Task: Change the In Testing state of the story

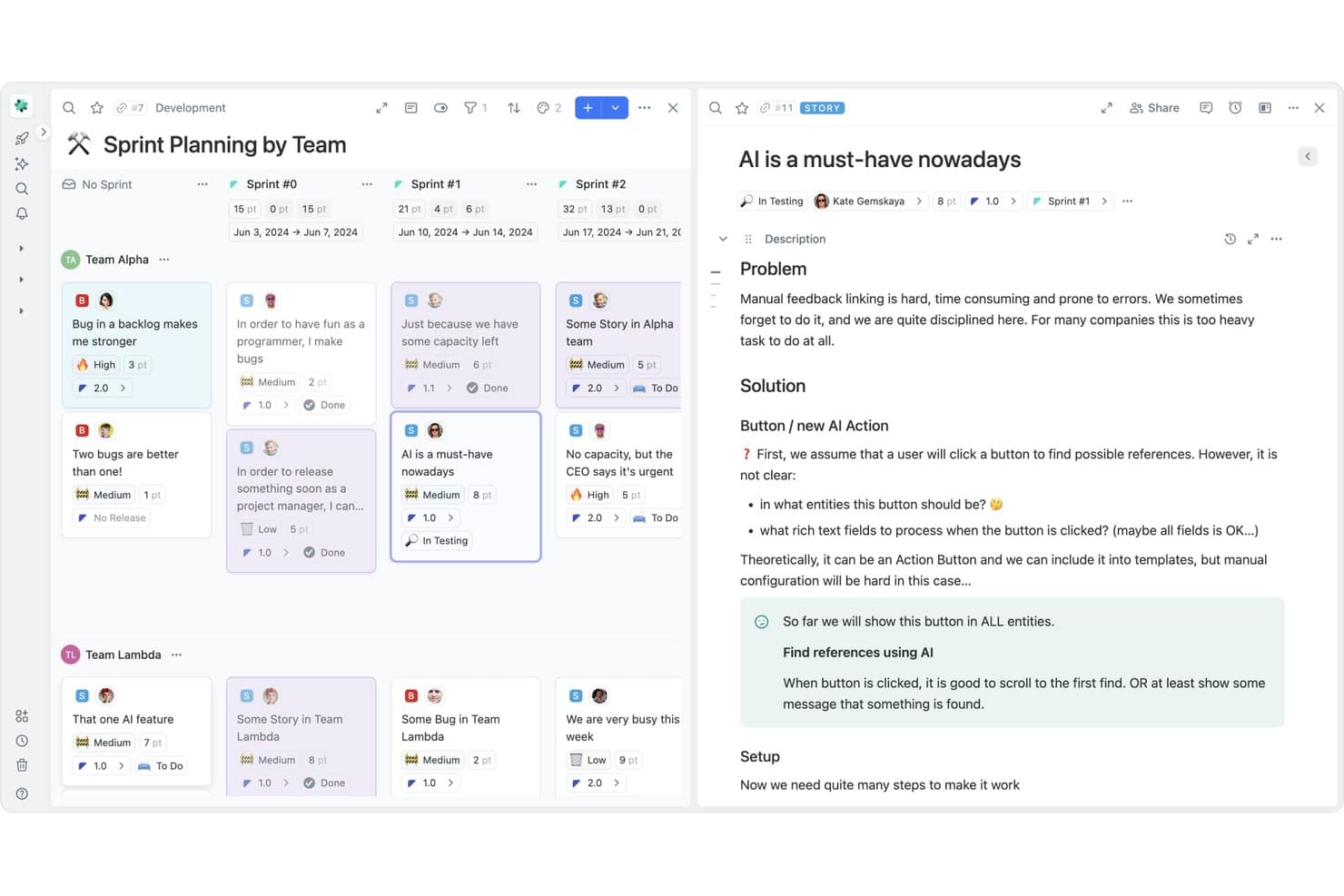Action: [772, 202]
